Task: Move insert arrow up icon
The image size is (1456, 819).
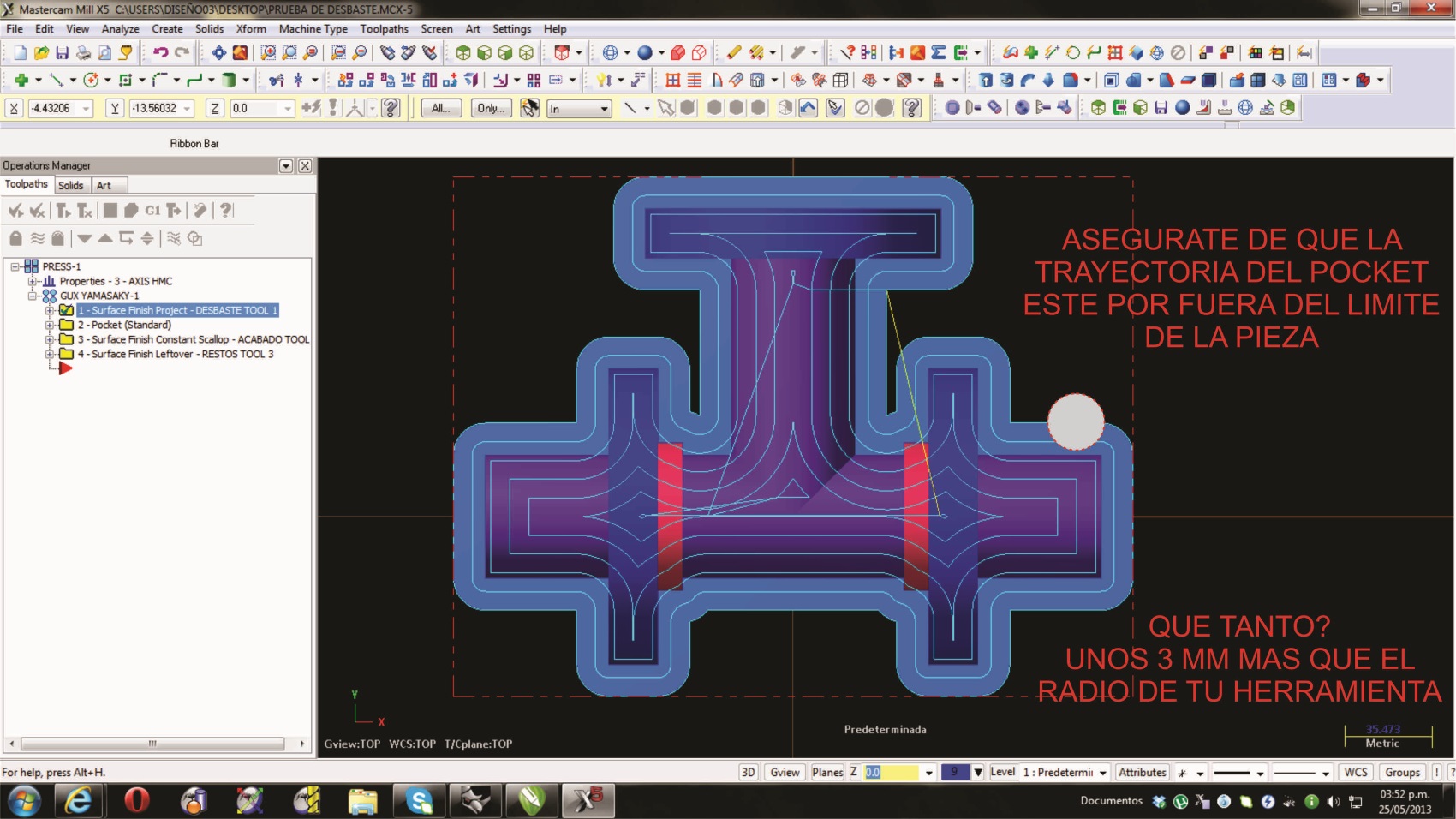Action: [104, 238]
